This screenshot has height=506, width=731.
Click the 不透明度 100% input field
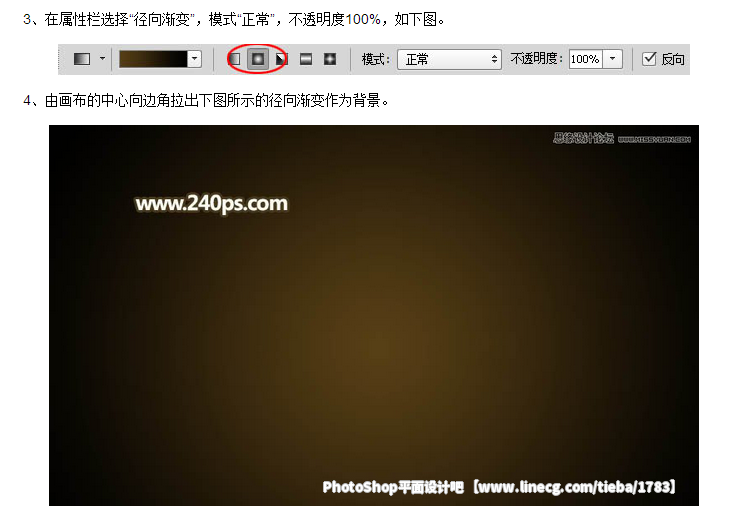coord(586,59)
